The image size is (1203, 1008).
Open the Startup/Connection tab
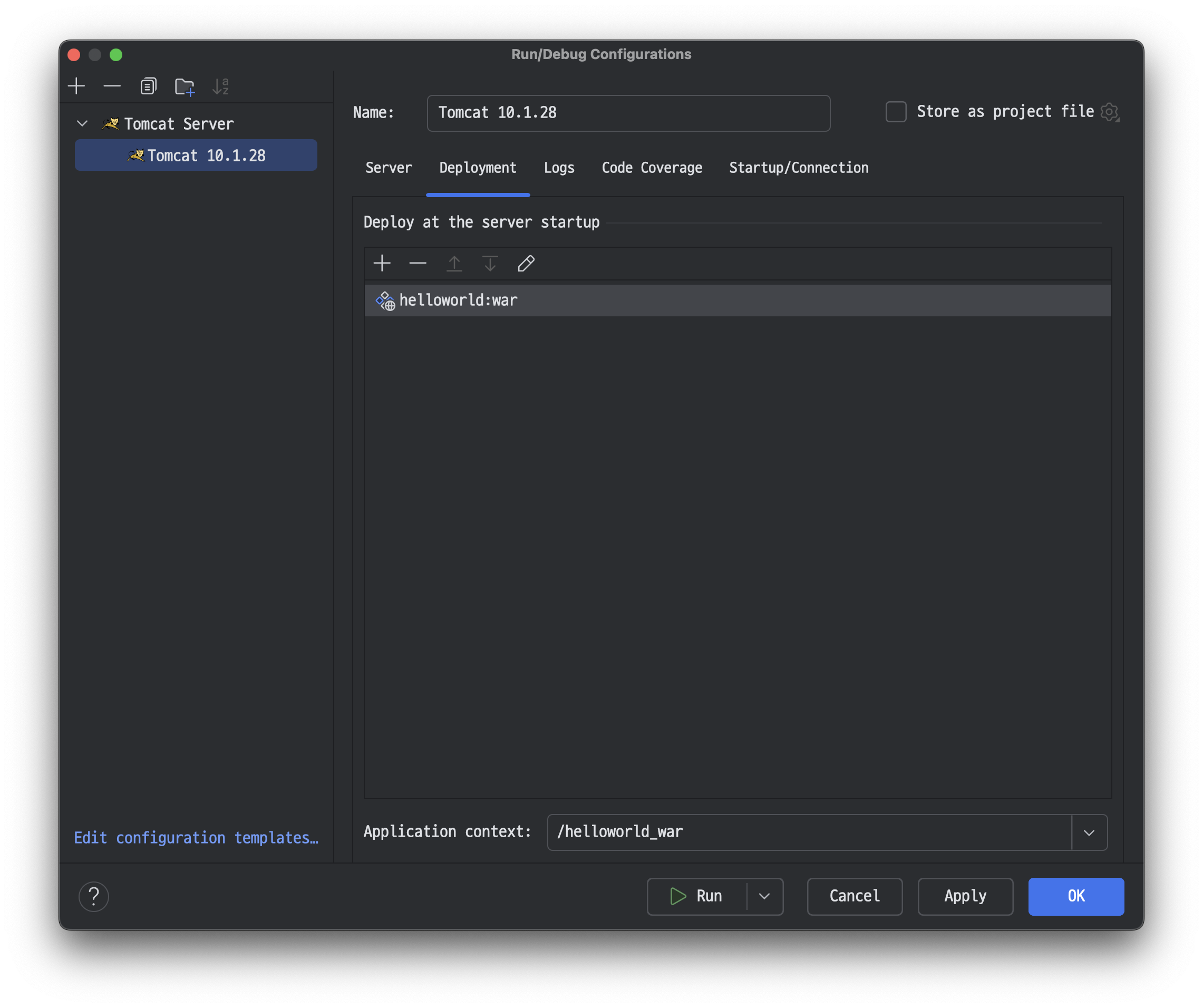tap(799, 168)
